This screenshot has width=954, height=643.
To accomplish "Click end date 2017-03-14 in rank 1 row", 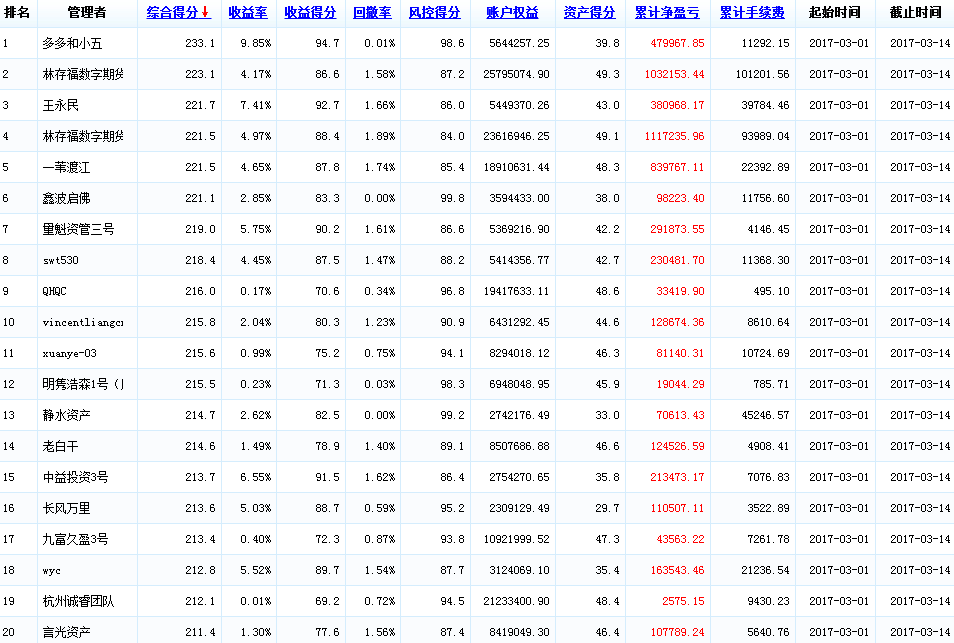I will click(919, 43).
